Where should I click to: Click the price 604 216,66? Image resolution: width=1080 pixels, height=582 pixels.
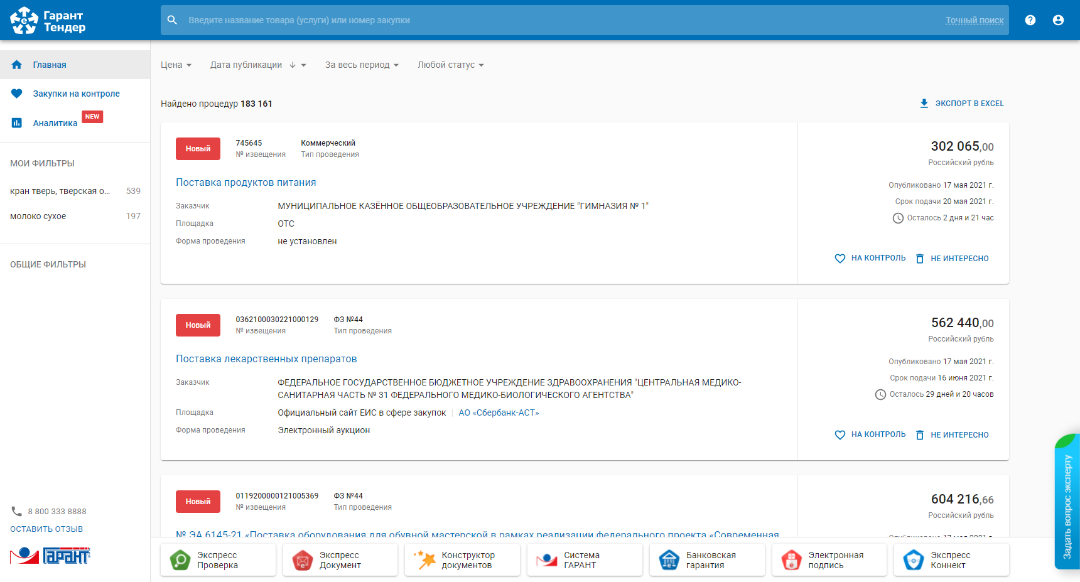962,499
